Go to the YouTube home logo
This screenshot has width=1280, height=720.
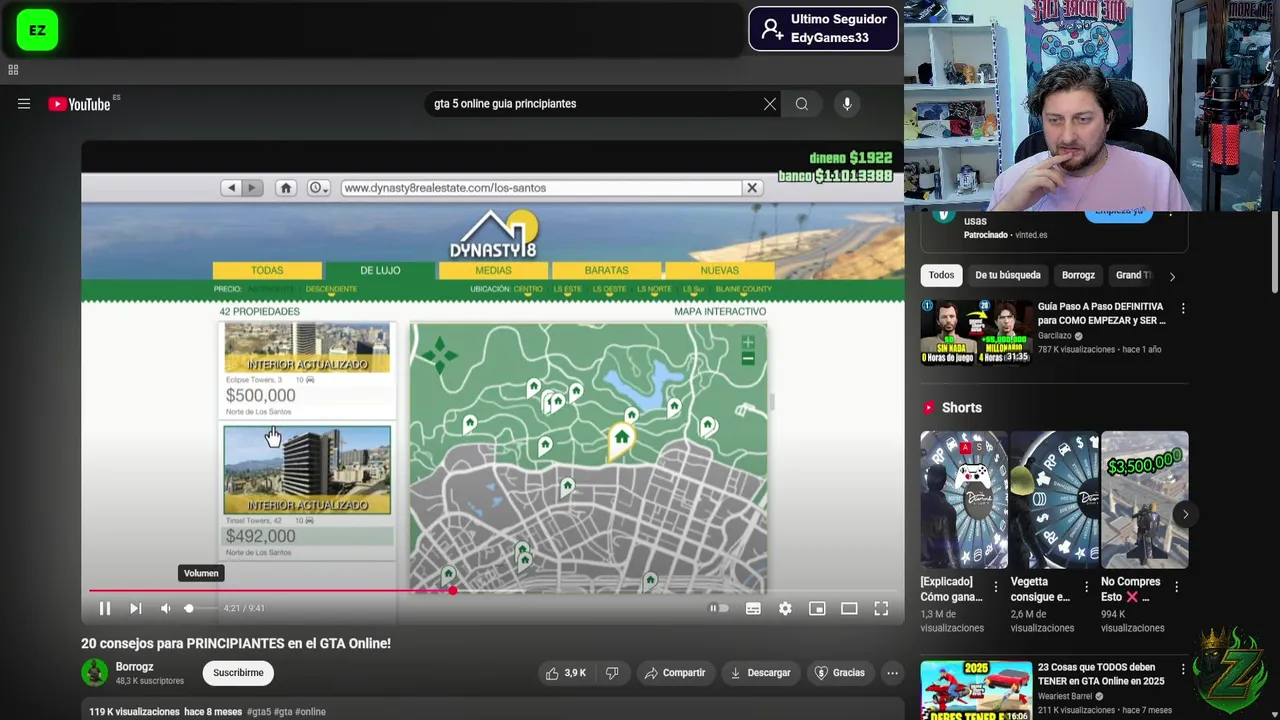pyautogui.click(x=79, y=104)
